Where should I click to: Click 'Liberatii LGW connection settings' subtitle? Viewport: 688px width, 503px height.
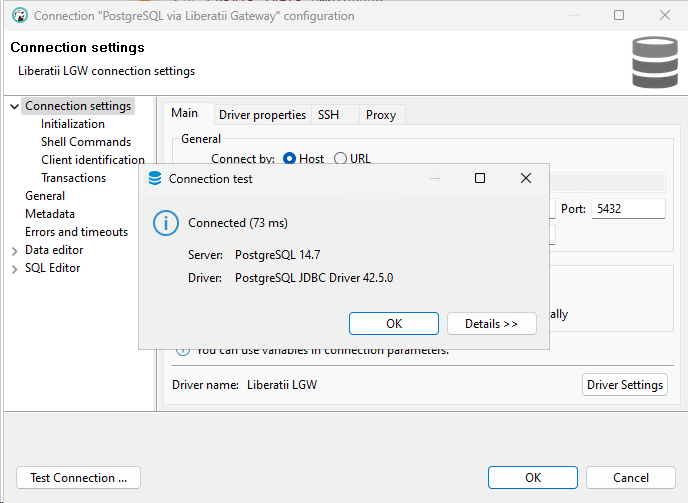pos(107,71)
